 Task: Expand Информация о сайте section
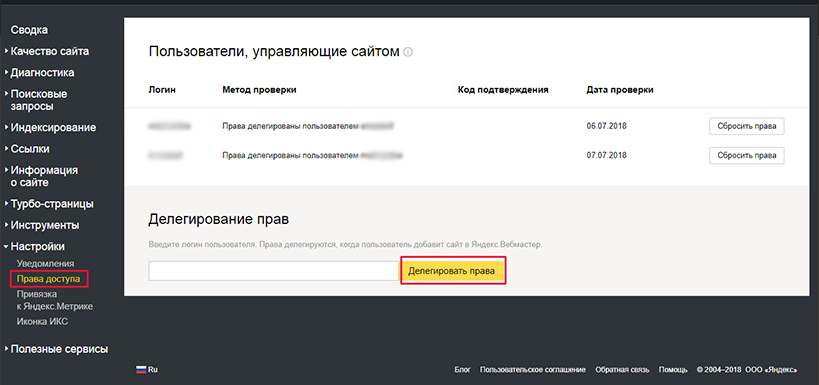coord(44,176)
